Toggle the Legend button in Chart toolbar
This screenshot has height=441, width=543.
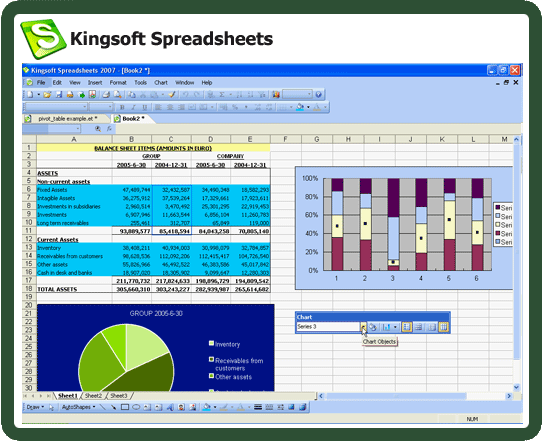coord(407,327)
